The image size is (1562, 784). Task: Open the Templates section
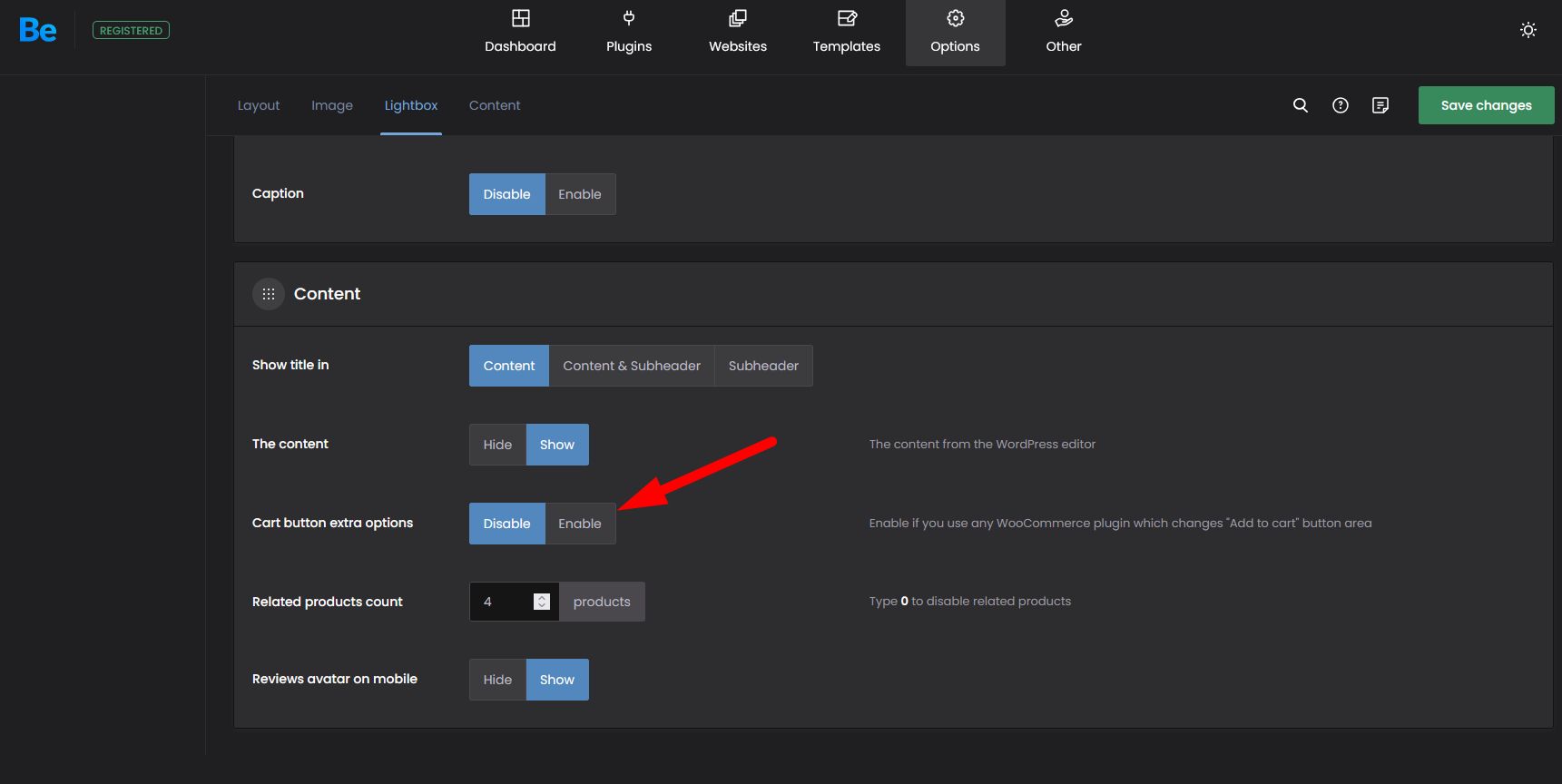846,33
